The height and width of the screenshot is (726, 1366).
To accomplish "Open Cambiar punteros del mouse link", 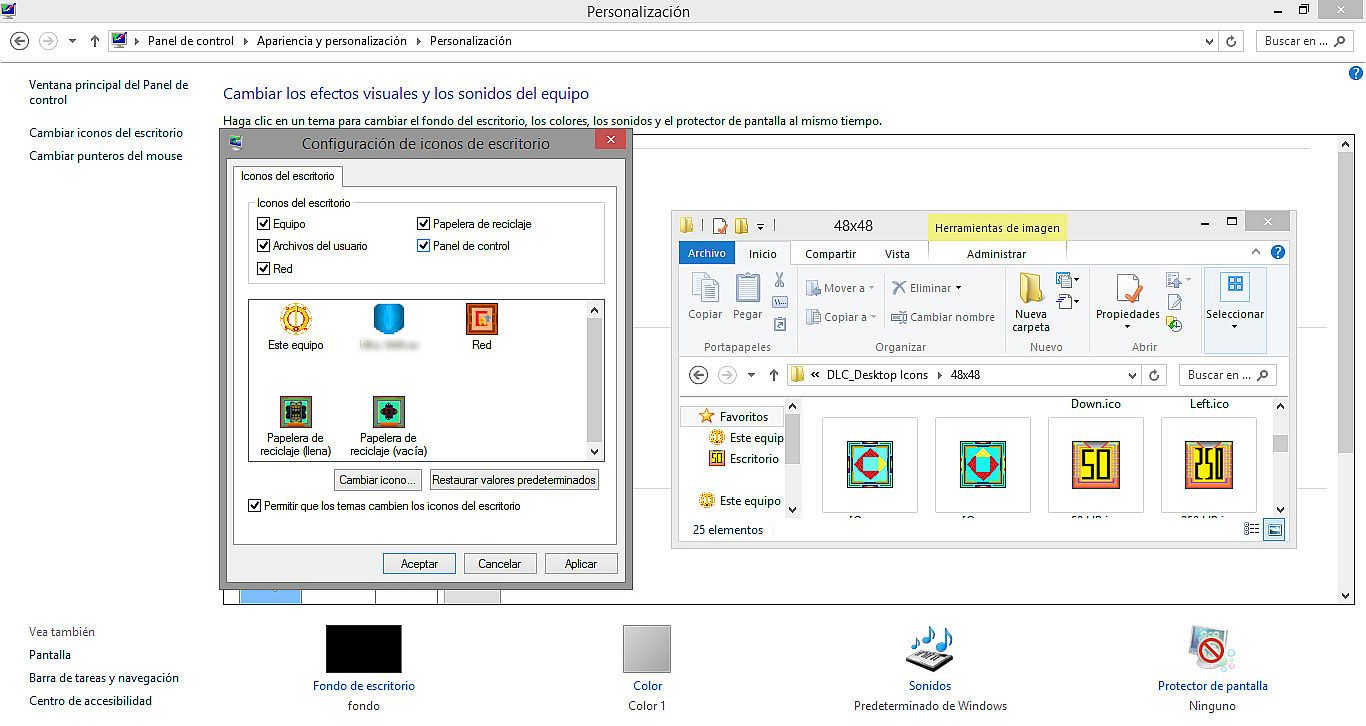I will click(106, 156).
